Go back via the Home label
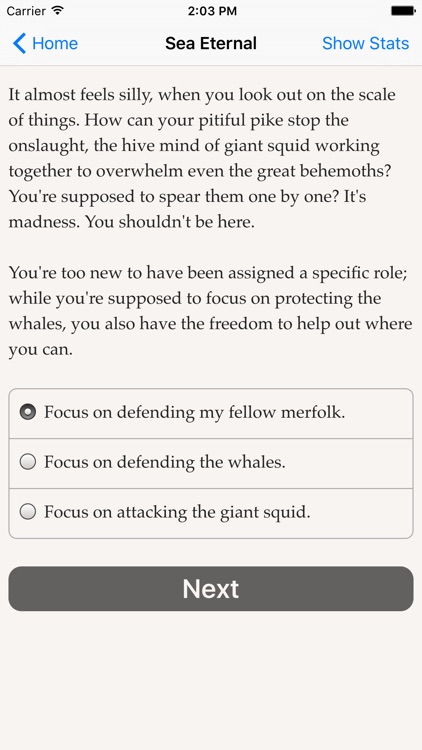This screenshot has height=750, width=422. pyautogui.click(x=55, y=43)
